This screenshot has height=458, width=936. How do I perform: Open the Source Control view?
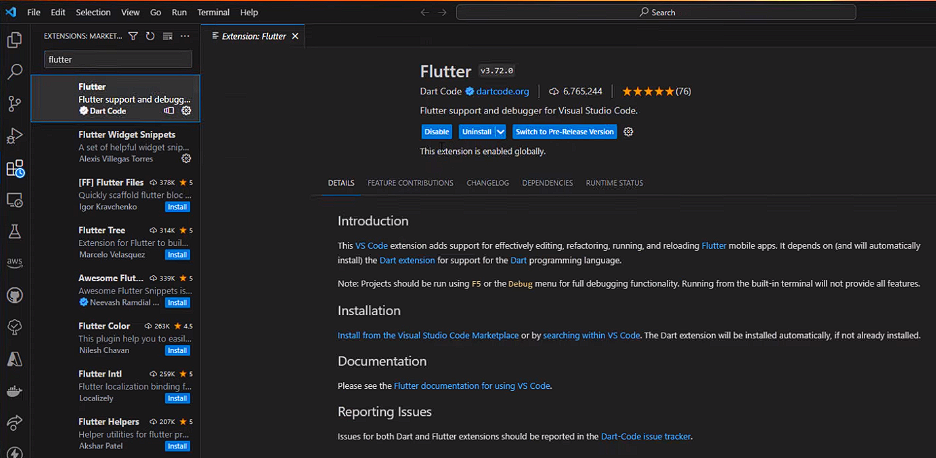point(14,104)
